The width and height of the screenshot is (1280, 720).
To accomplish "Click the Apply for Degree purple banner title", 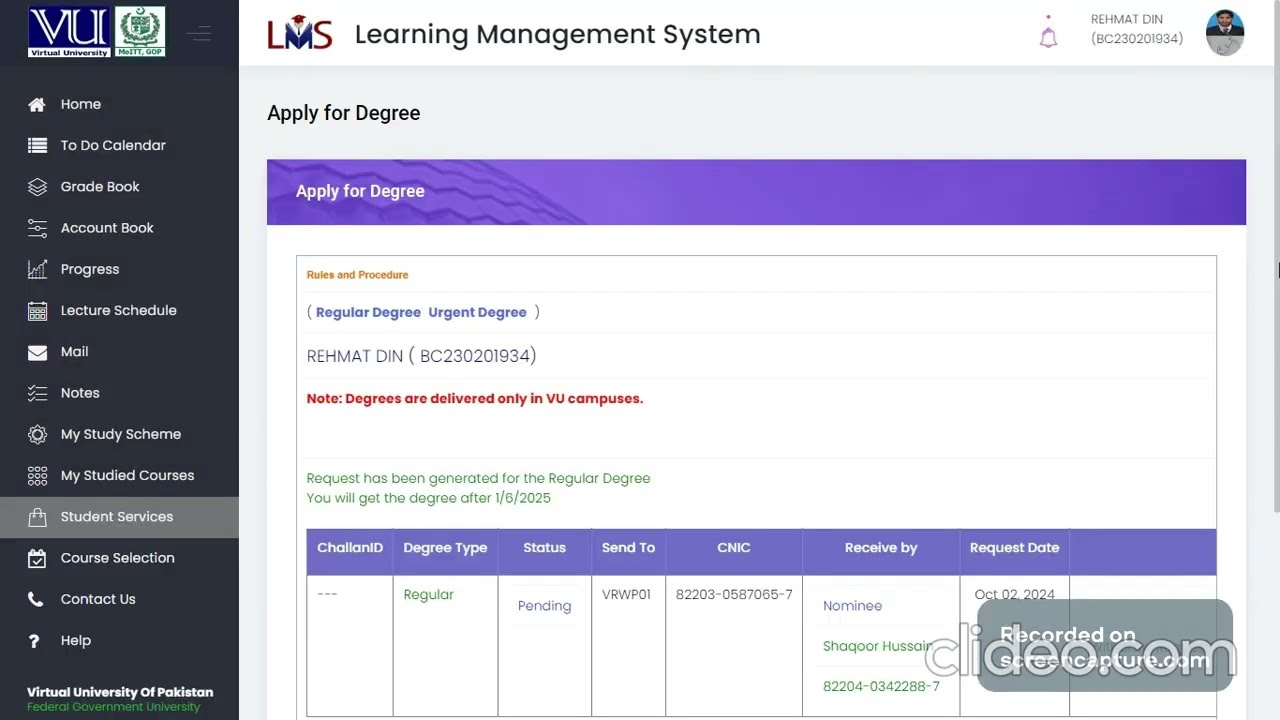I will pyautogui.click(x=360, y=191).
